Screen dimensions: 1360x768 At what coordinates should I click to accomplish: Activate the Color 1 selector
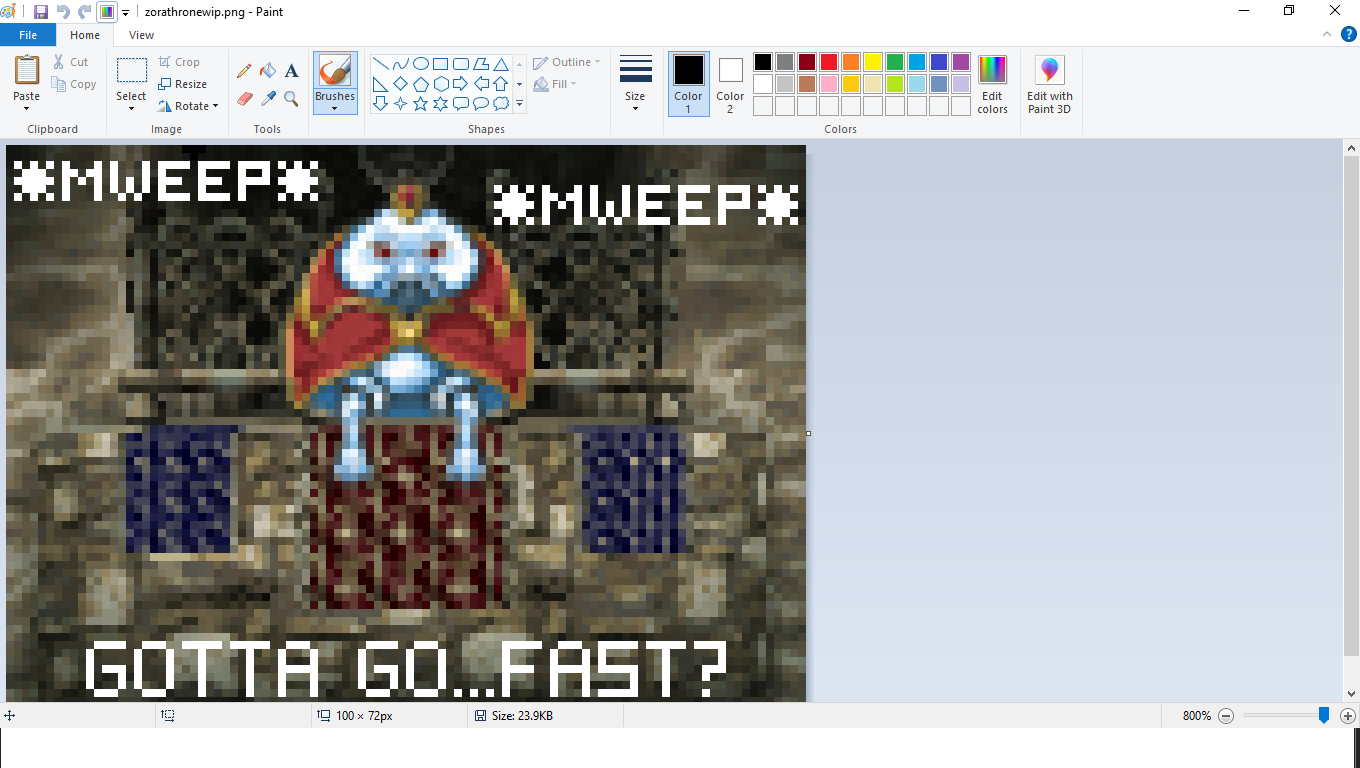pos(688,83)
